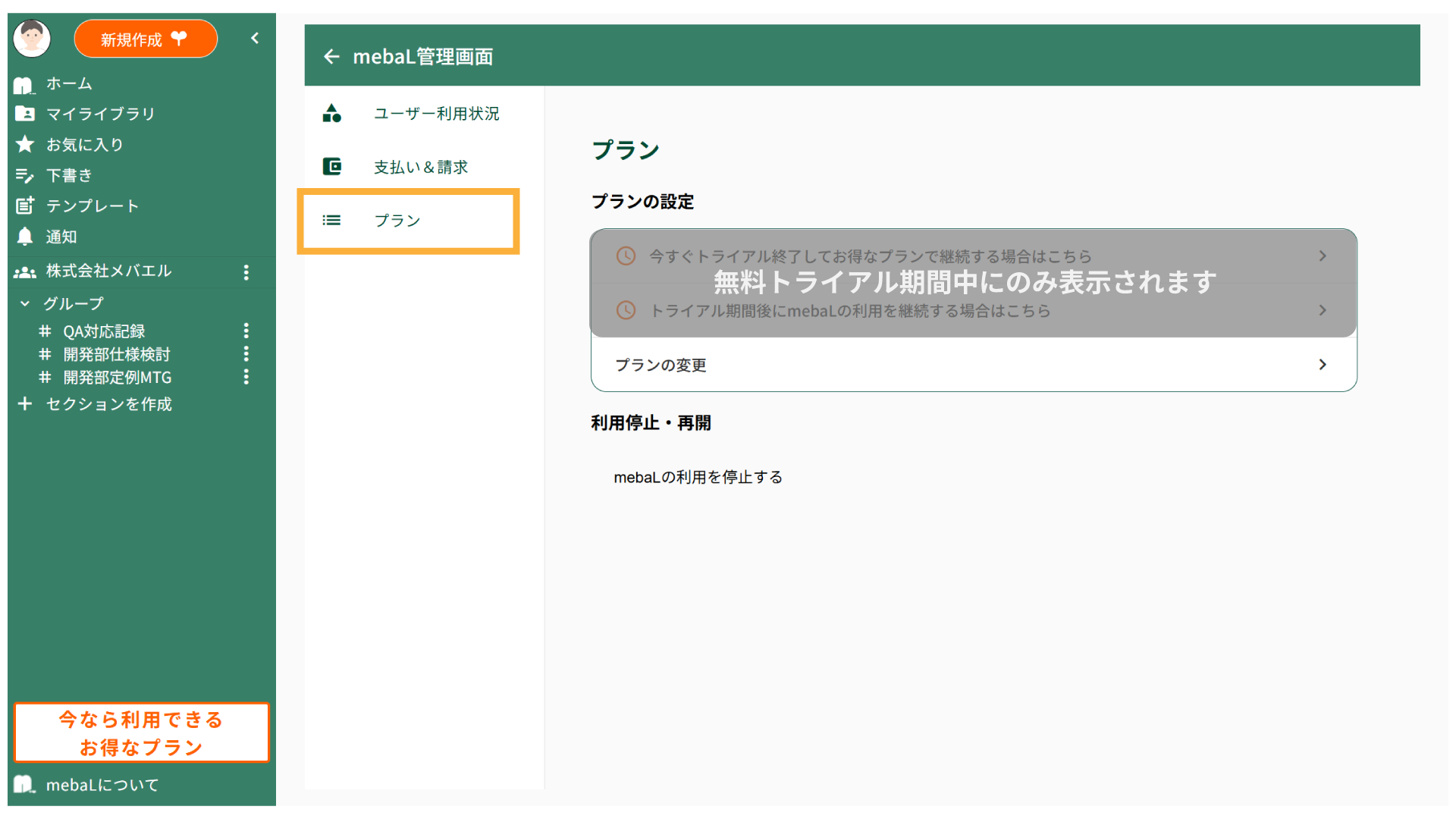Click 今なら利用できるお得なプラン banner
This screenshot has width=1456, height=819.
[141, 733]
